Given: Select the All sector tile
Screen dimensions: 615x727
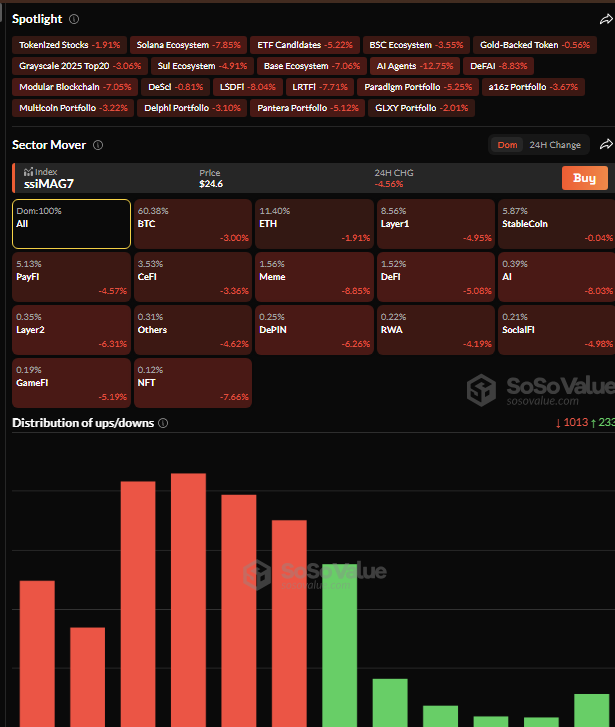Looking at the screenshot, I should [x=71, y=224].
